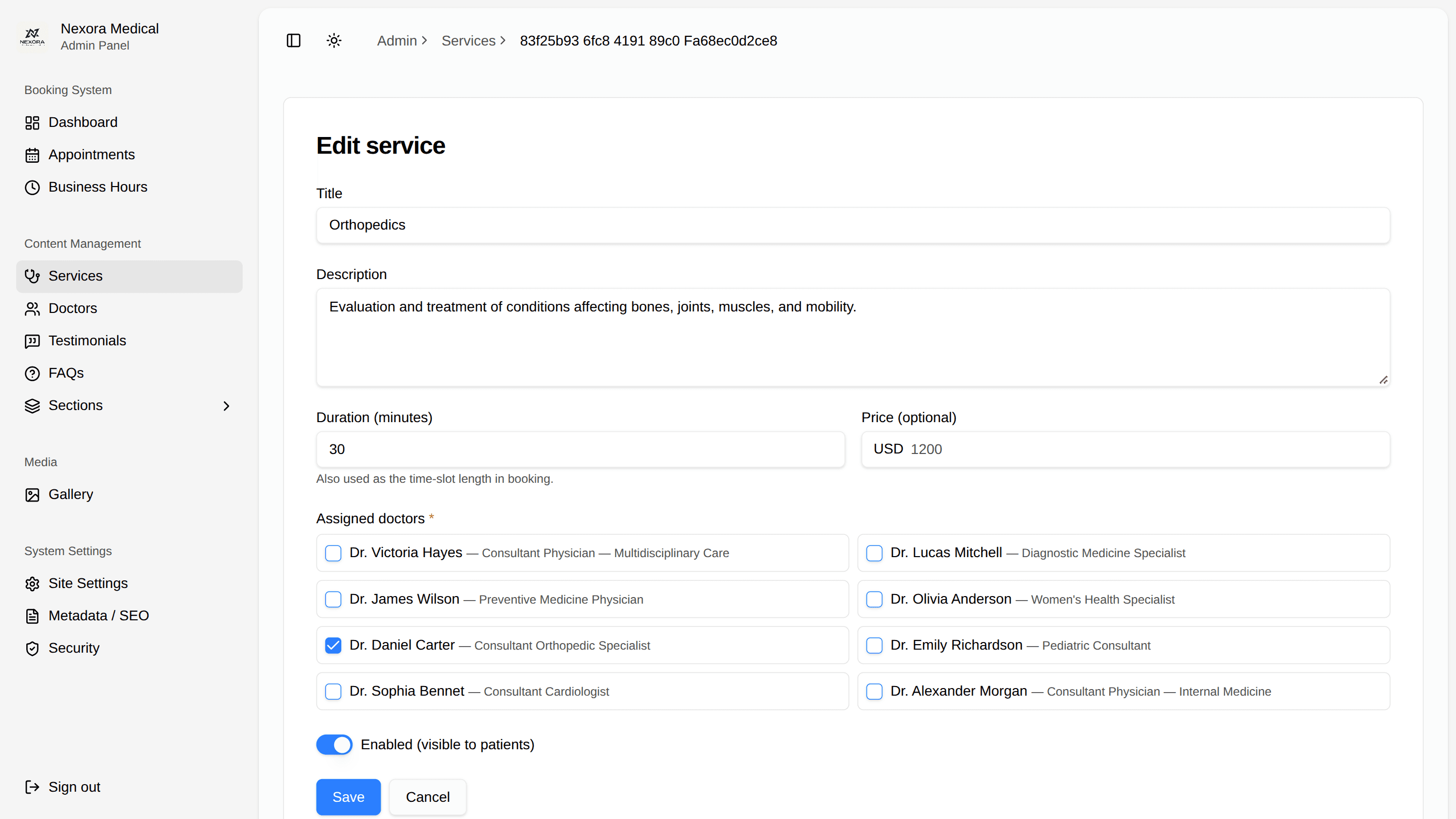Click the Appointments calendar icon
The image size is (1456, 819).
(x=32, y=155)
